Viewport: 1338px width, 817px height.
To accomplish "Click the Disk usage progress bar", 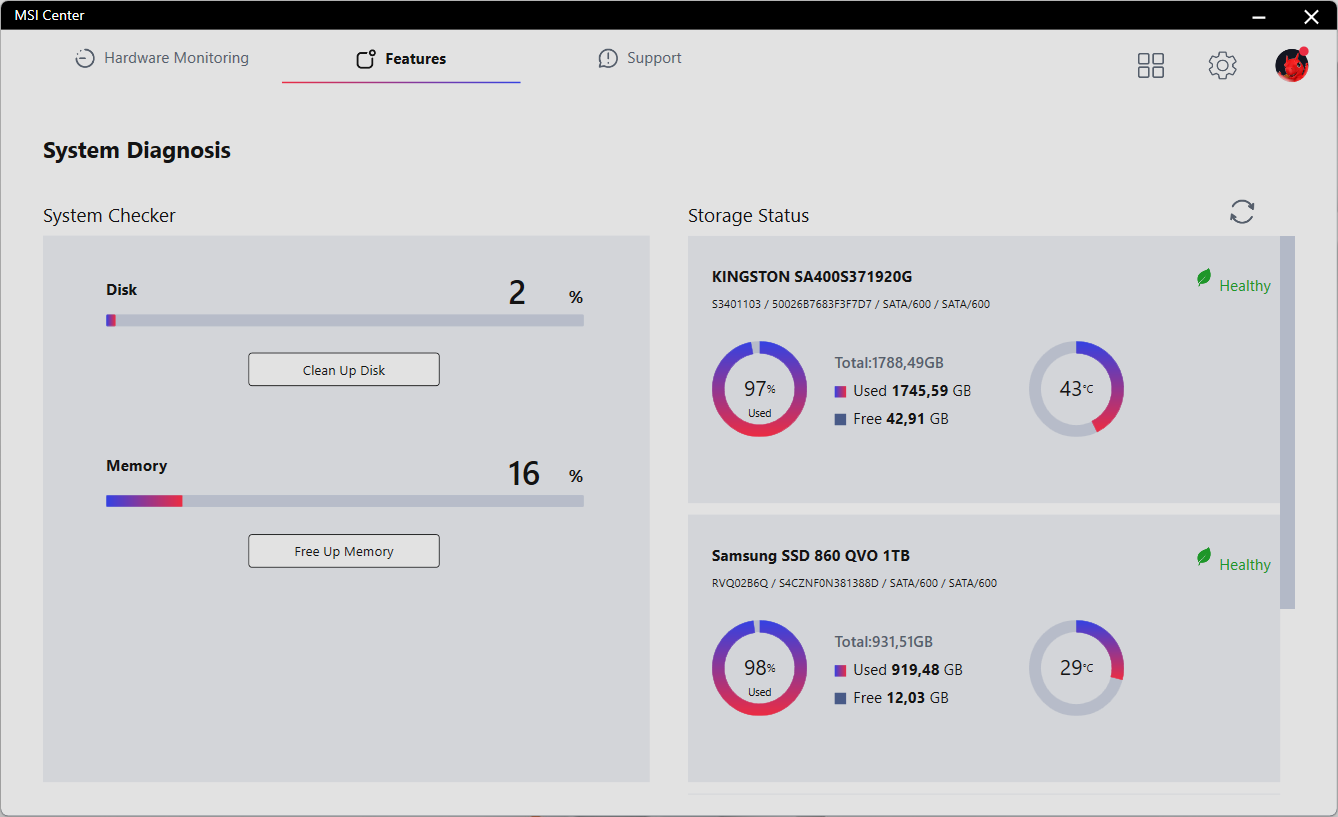I will pyautogui.click(x=345, y=321).
